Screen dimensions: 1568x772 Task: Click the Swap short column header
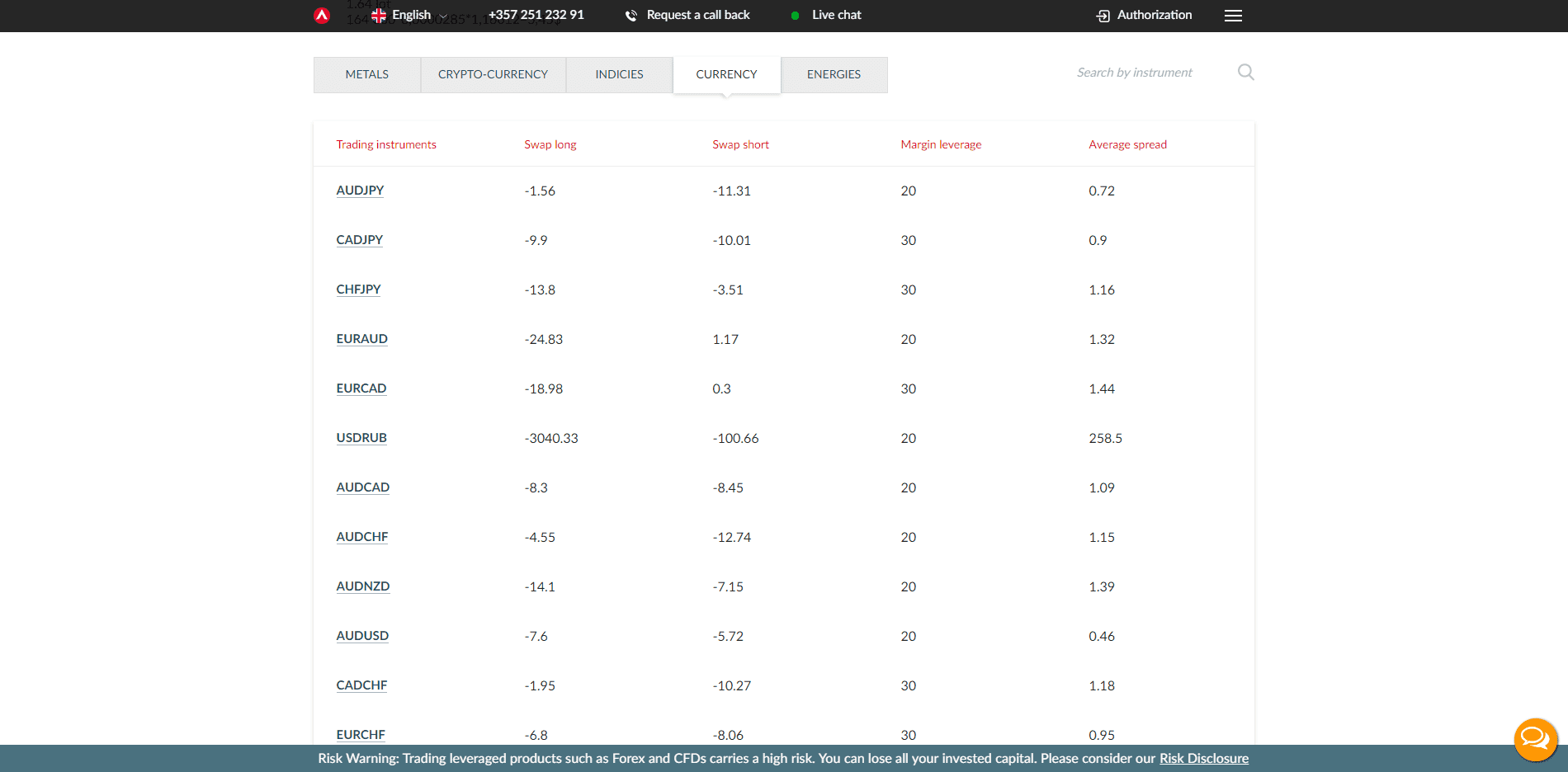pos(741,144)
